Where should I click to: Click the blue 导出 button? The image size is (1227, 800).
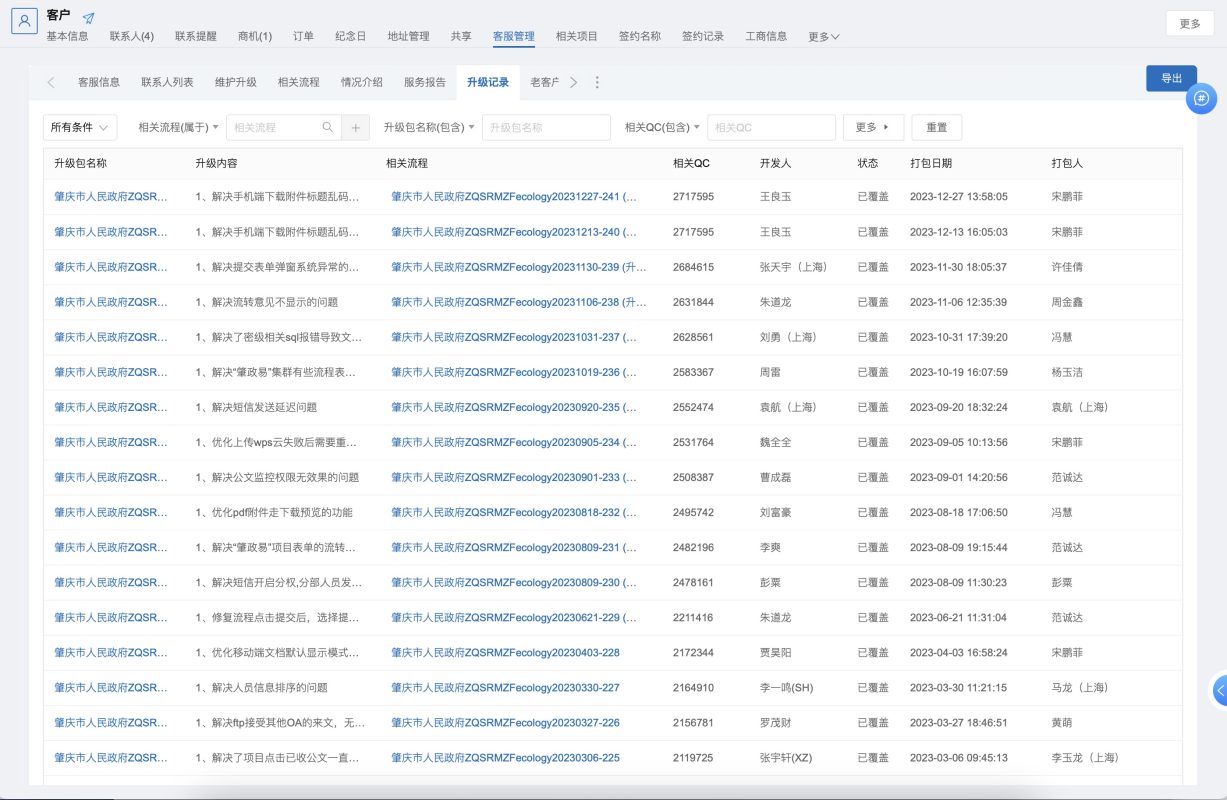point(1171,78)
